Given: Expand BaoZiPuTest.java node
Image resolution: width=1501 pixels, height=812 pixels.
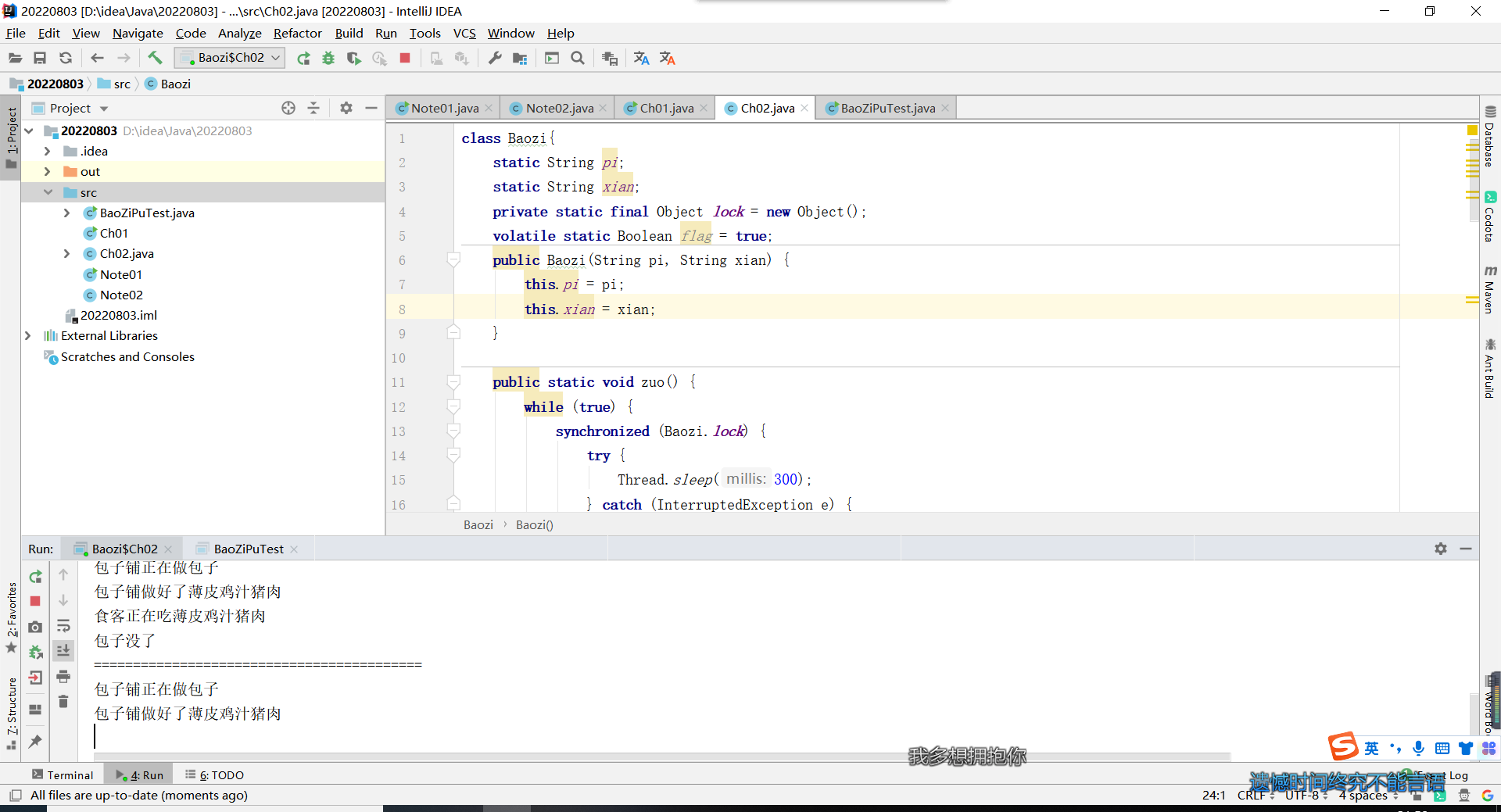Looking at the screenshot, I should click(x=66, y=213).
